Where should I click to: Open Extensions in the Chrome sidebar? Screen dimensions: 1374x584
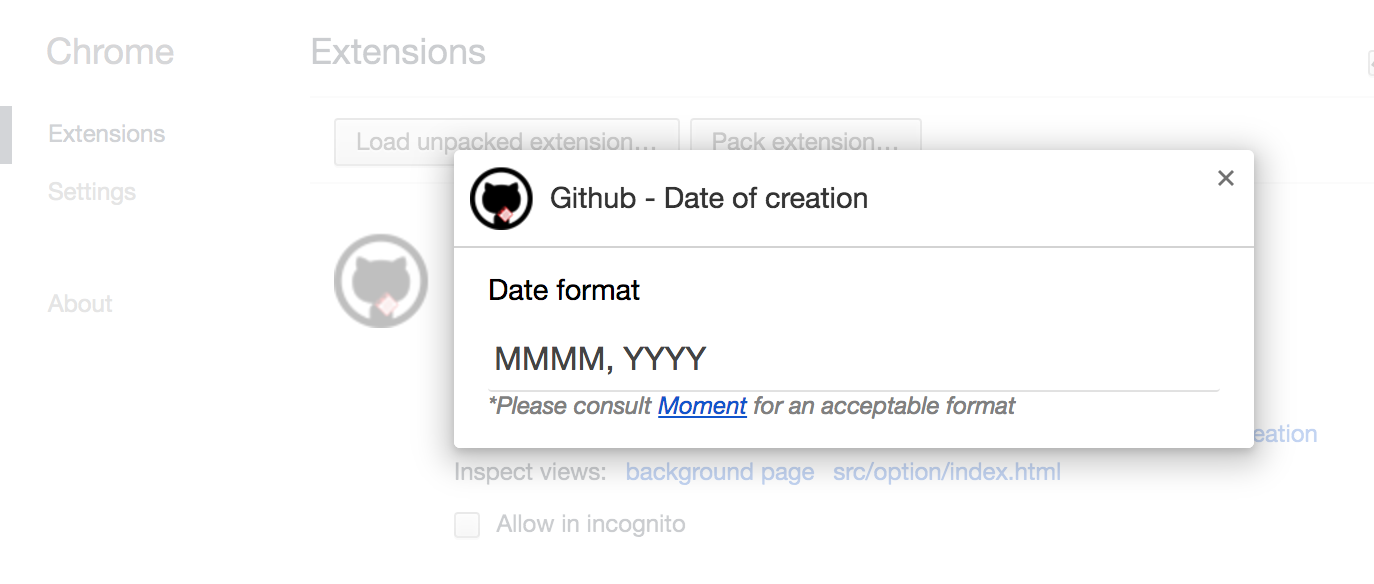tap(106, 134)
